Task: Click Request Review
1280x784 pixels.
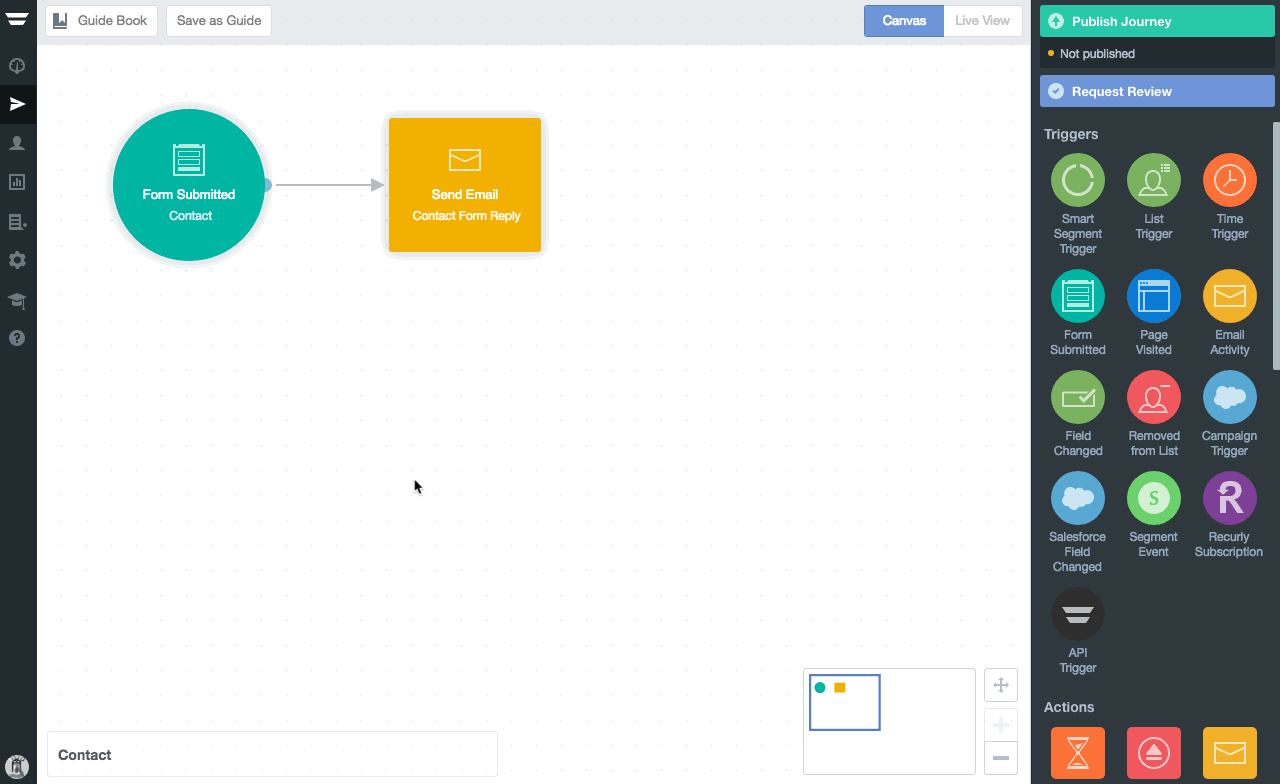Action: pos(1157,91)
